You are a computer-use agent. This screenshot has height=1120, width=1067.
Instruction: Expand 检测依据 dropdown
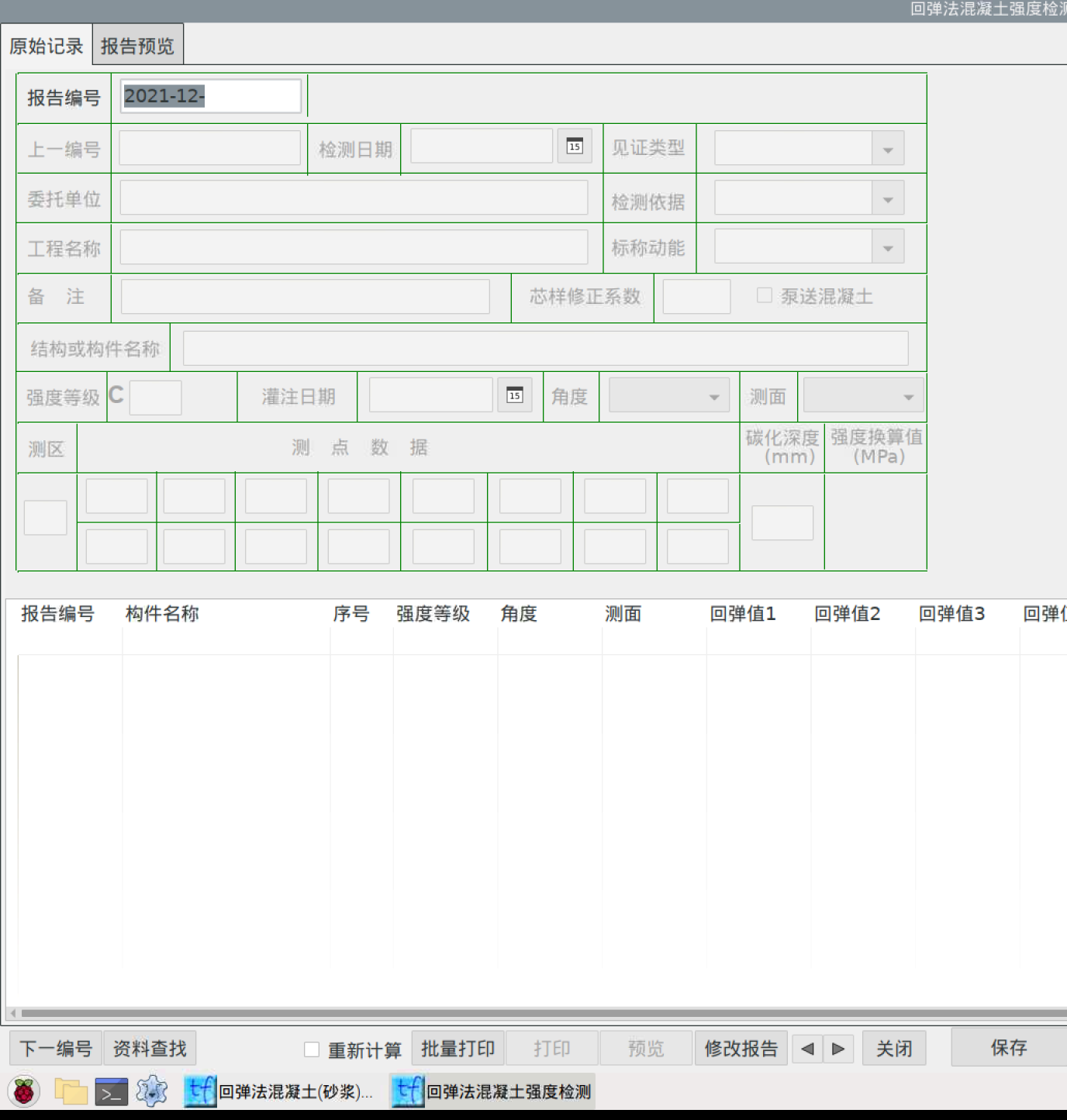click(888, 198)
